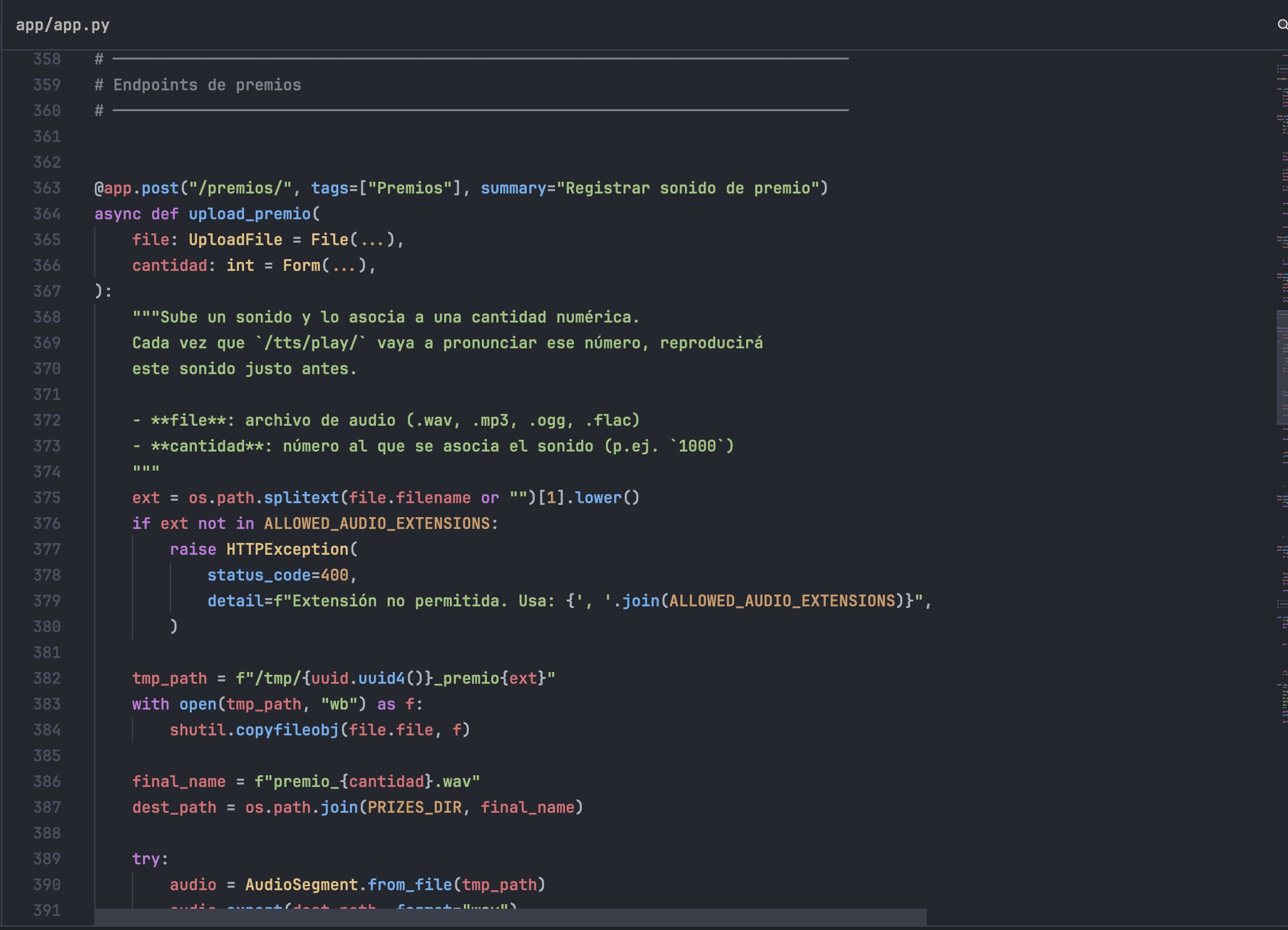Viewport: 1288px width, 930px height.
Task: Click the "# Endpoints de premios" comment
Action: [197, 85]
